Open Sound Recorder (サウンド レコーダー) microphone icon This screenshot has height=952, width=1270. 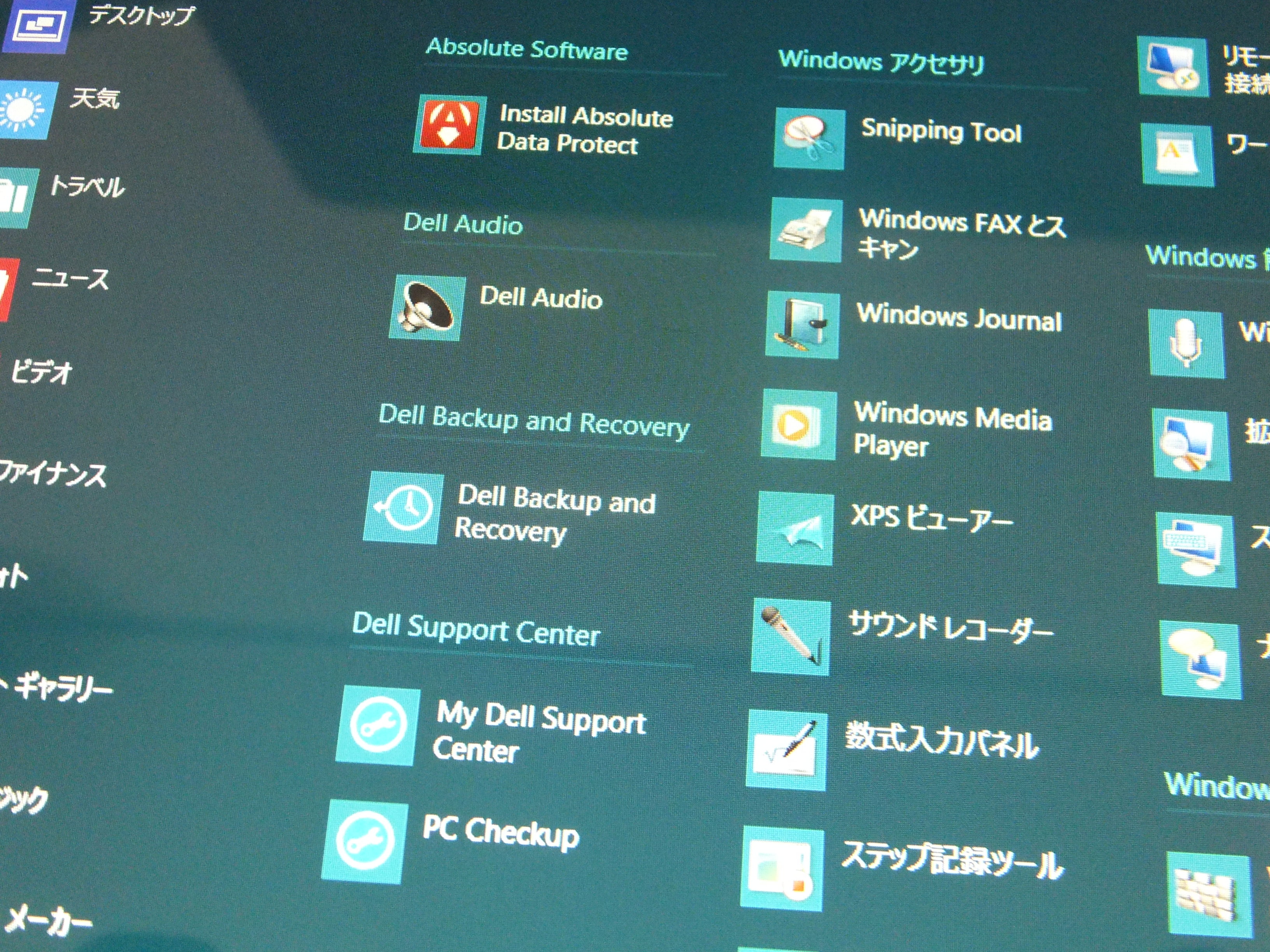click(791, 636)
